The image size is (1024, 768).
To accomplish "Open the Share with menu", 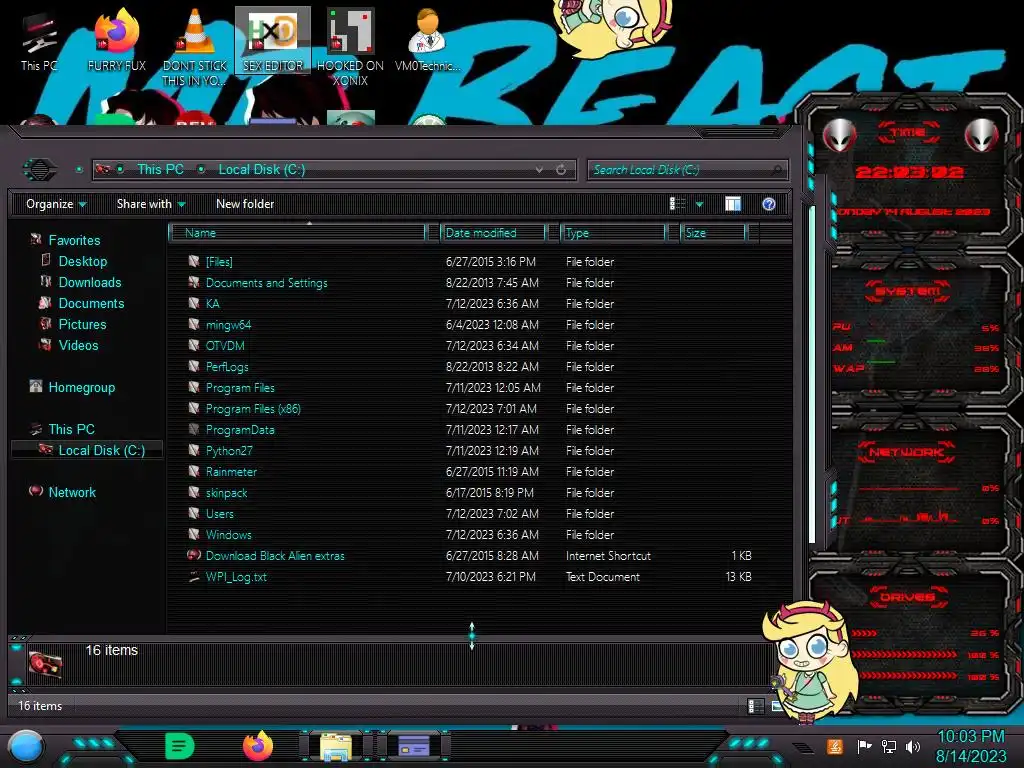I will pos(151,204).
